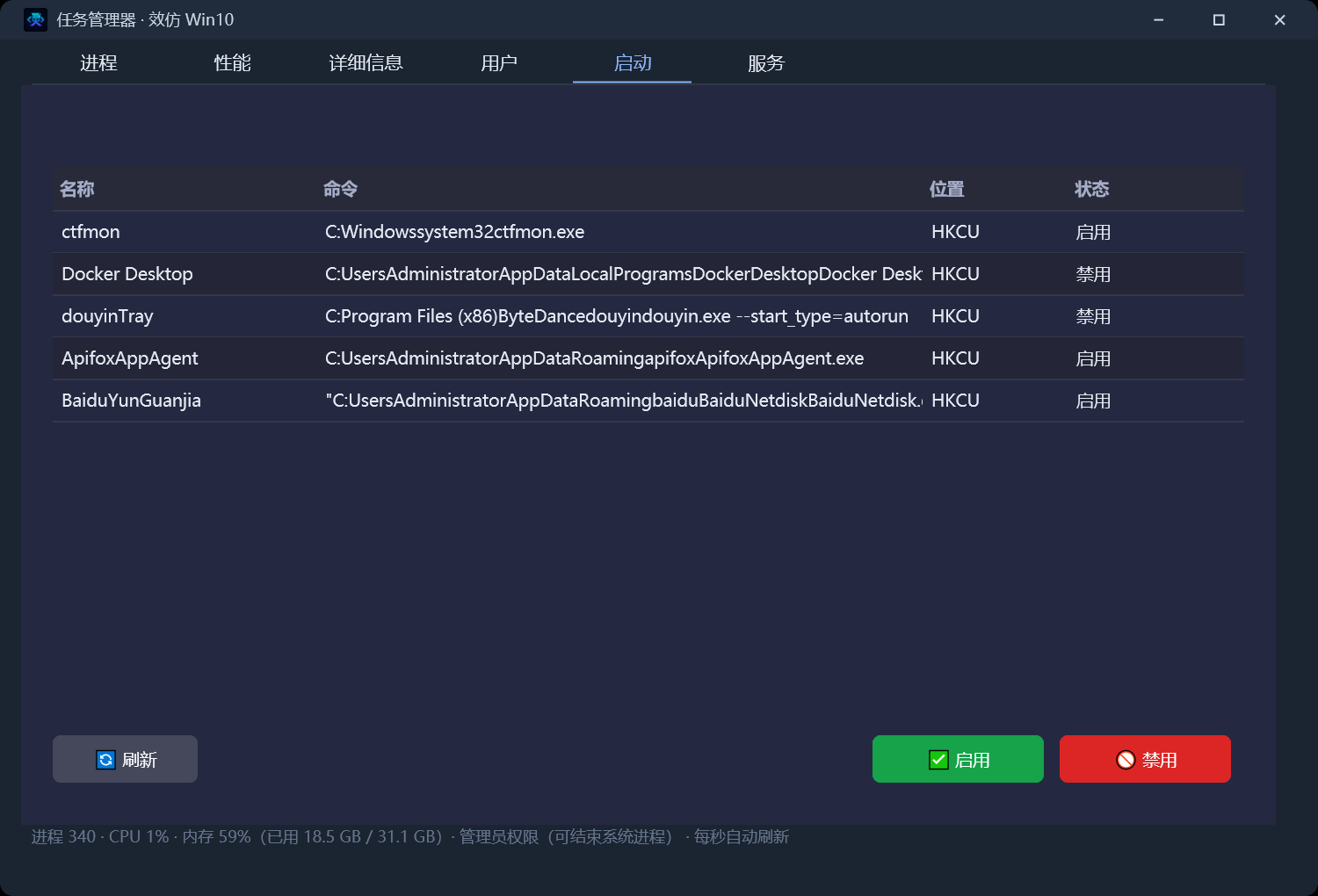
Task: Click the refresh arrows icon on 刷新 button
Action: coord(105,760)
